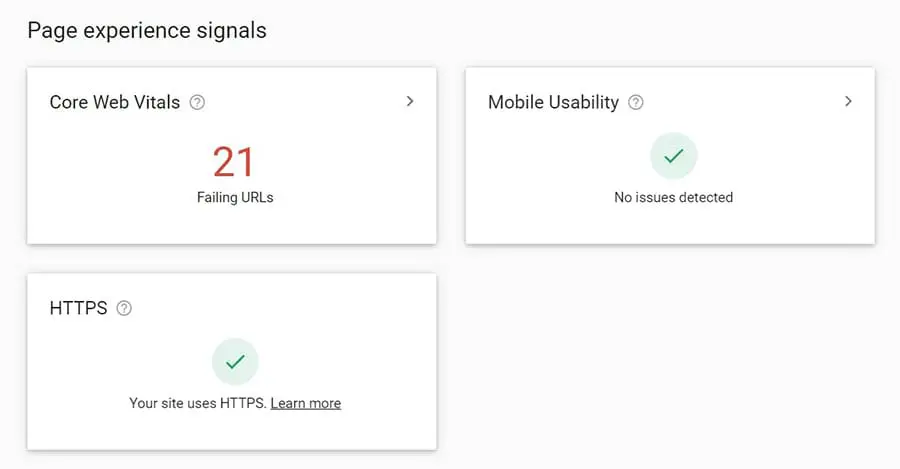900x469 pixels.
Task: Click the red 21 failing count
Action: coord(234,161)
